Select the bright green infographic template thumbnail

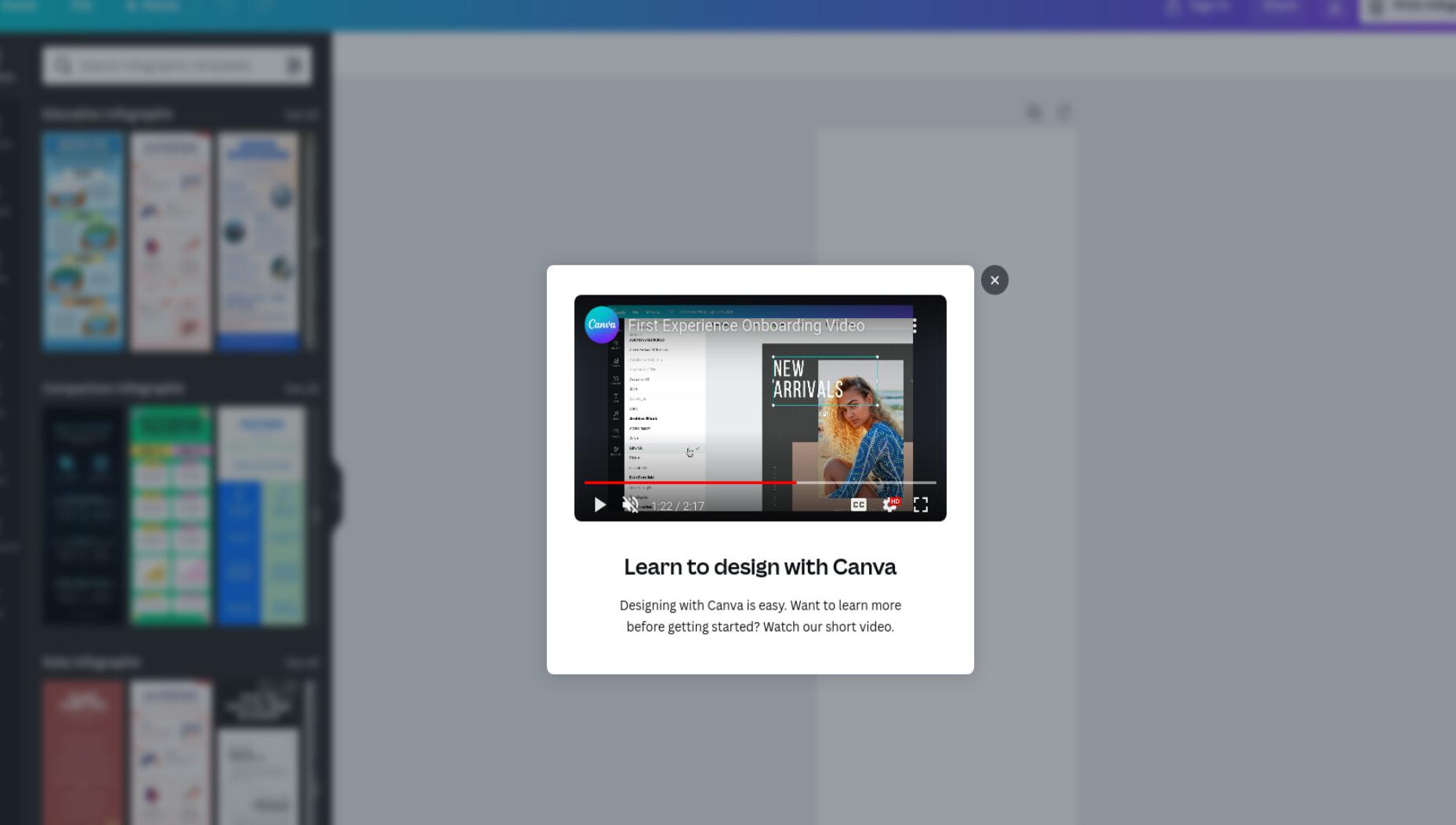coord(171,516)
